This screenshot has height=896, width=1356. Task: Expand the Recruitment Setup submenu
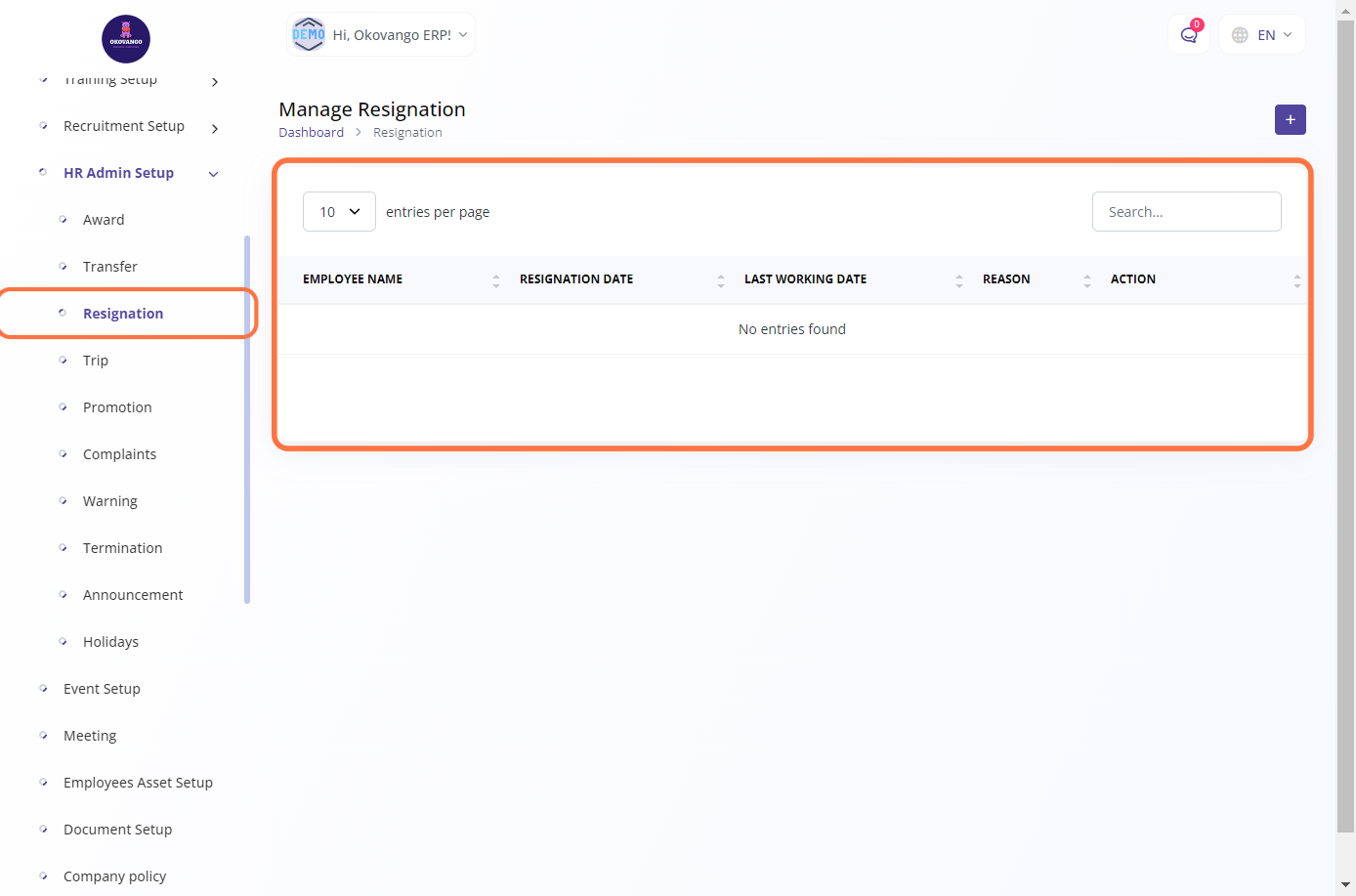click(x=215, y=128)
